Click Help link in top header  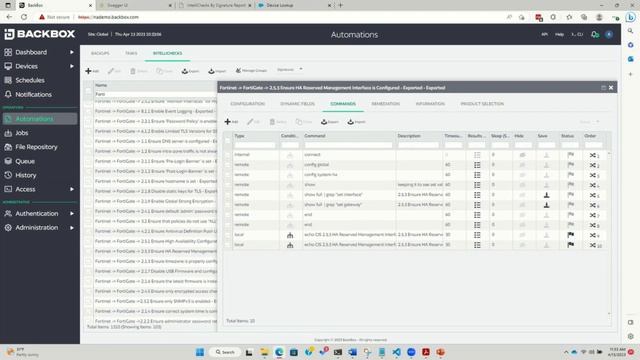tap(559, 34)
